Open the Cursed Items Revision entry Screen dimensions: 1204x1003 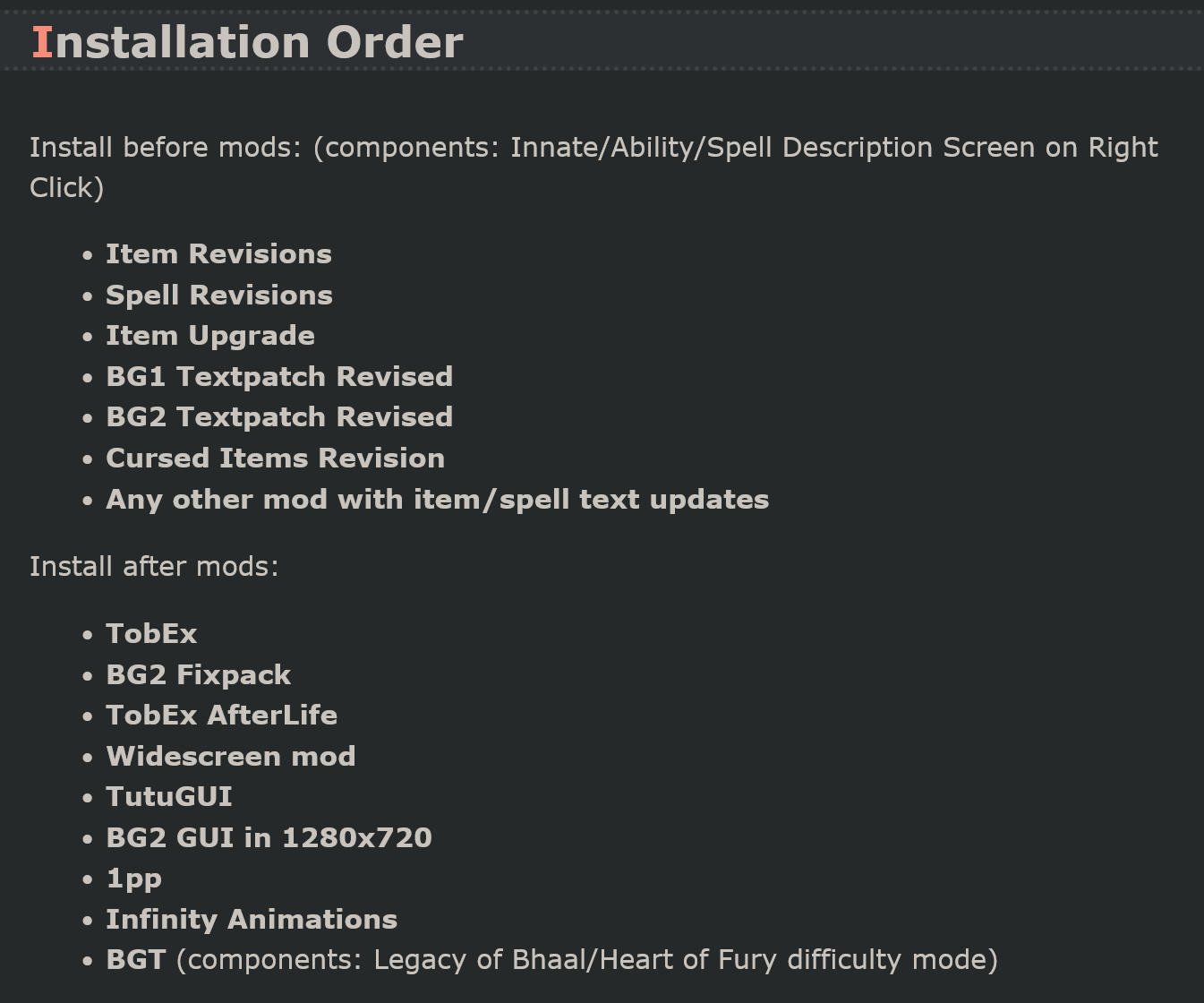point(275,459)
